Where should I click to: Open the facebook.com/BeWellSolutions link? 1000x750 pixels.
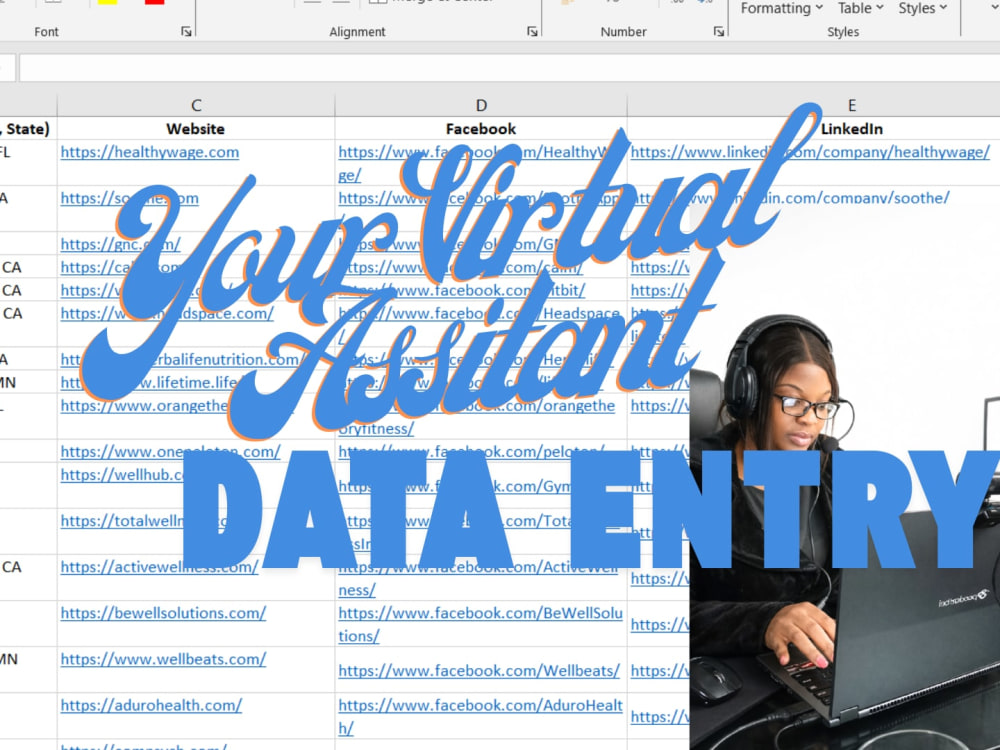click(x=480, y=624)
